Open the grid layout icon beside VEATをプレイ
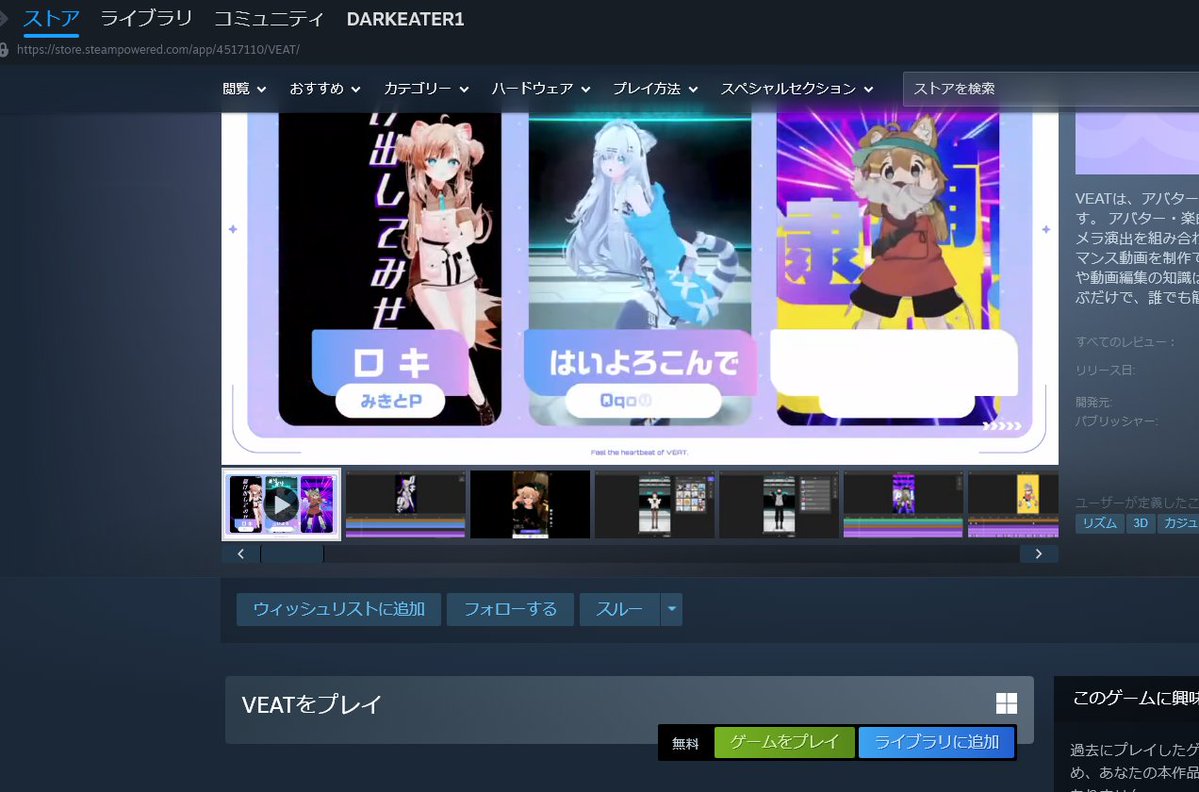 [1007, 704]
